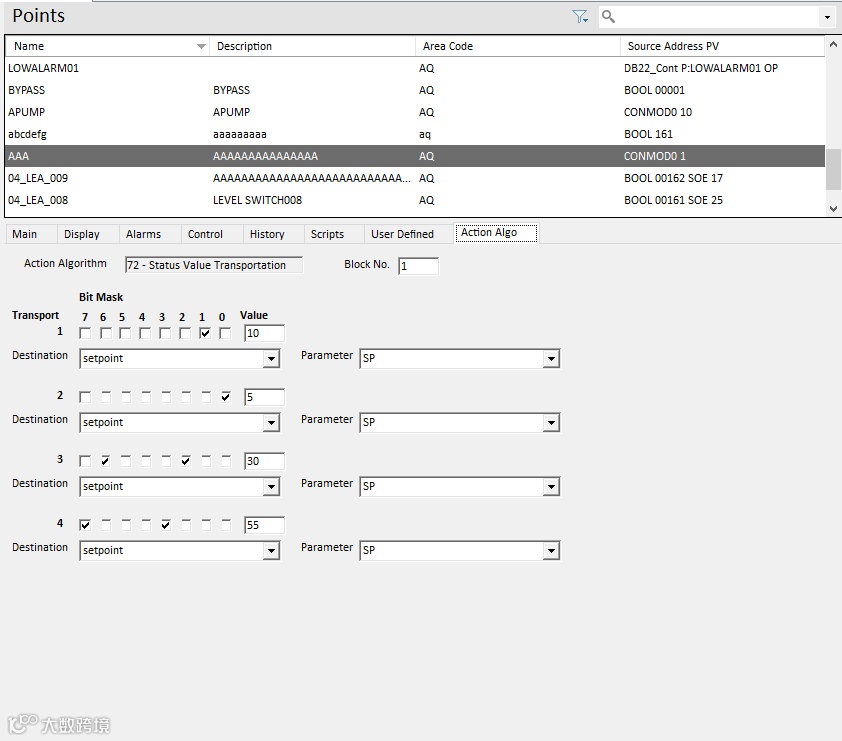Open Transport 2 Destination dropdown
Image resolution: width=842 pixels, height=741 pixels.
pos(272,423)
